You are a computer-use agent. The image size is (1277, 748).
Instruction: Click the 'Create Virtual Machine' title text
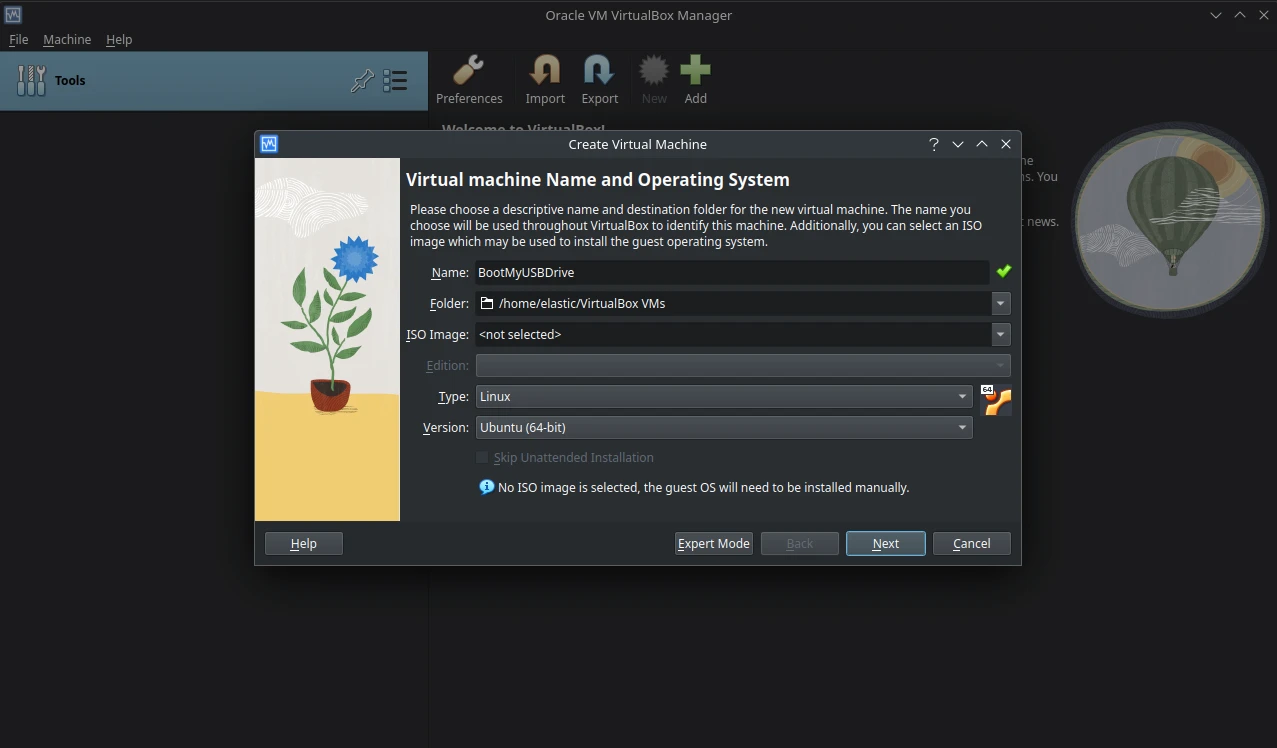point(638,144)
